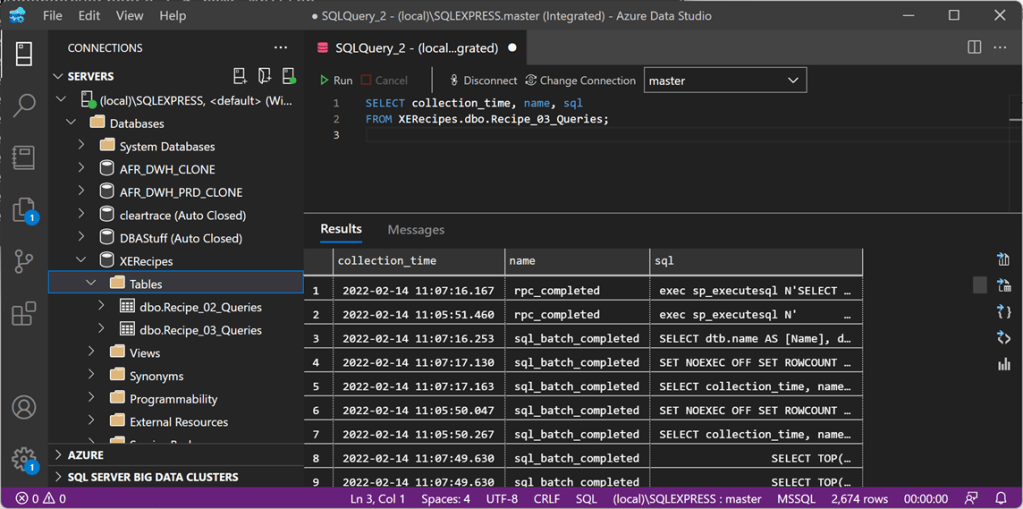Screen dimensions: 1023x509
Task: Open the Manage gear icon
Action: click(24, 459)
